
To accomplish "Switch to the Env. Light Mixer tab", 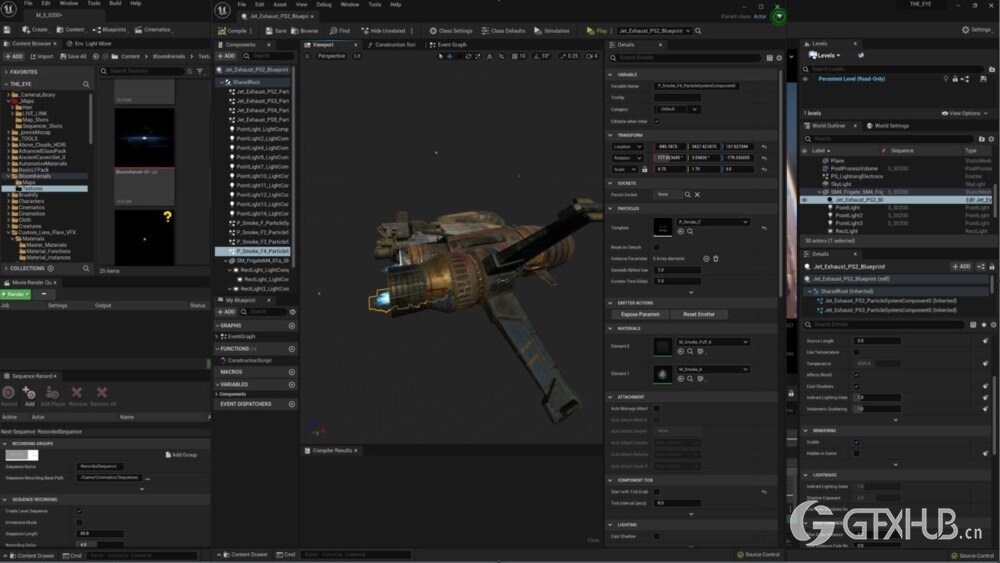I will 89,43.
